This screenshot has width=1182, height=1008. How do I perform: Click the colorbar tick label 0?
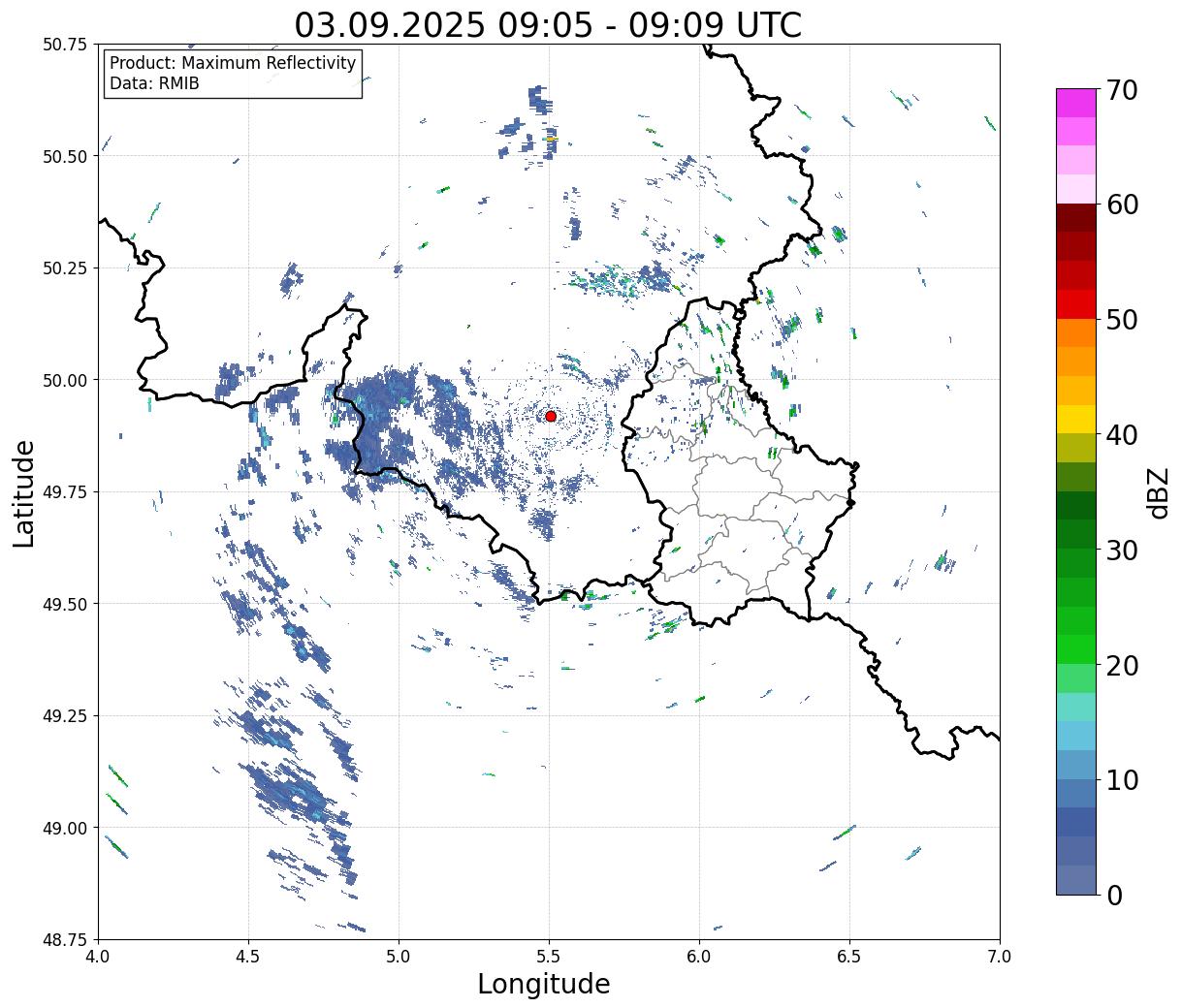[x=1114, y=896]
